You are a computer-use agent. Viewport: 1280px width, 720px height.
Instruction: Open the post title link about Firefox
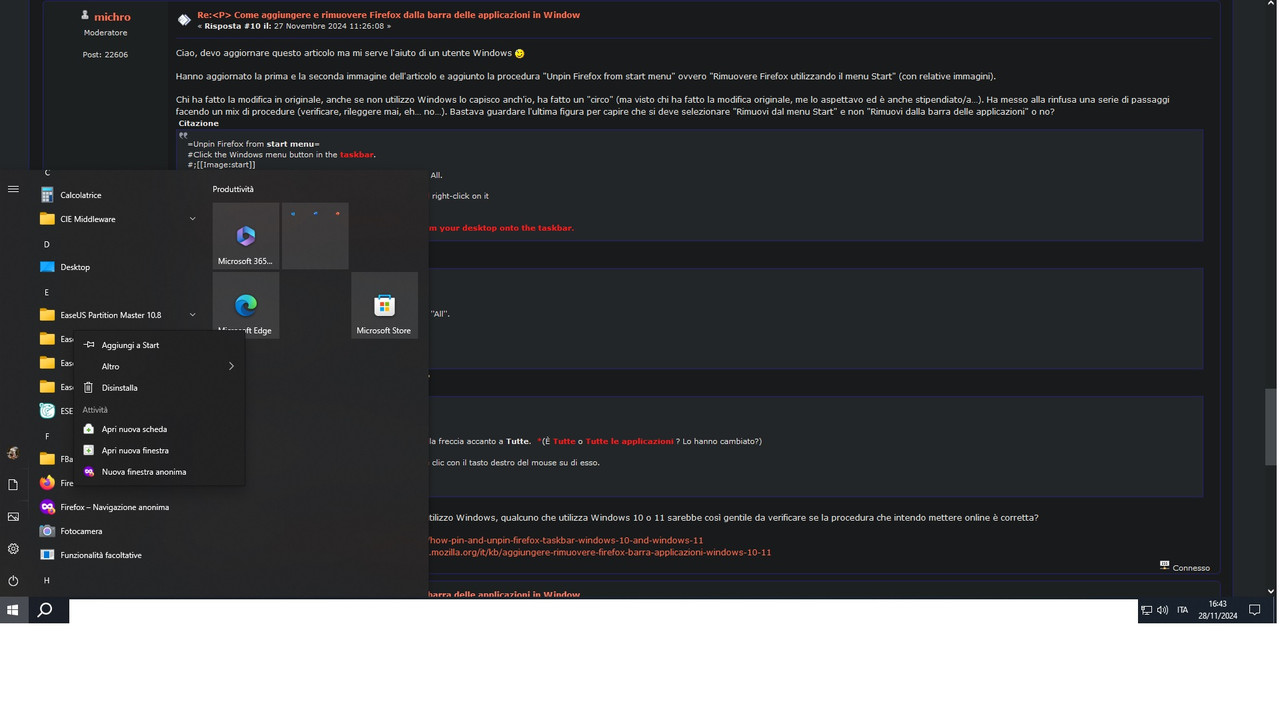pyautogui.click(x=388, y=15)
